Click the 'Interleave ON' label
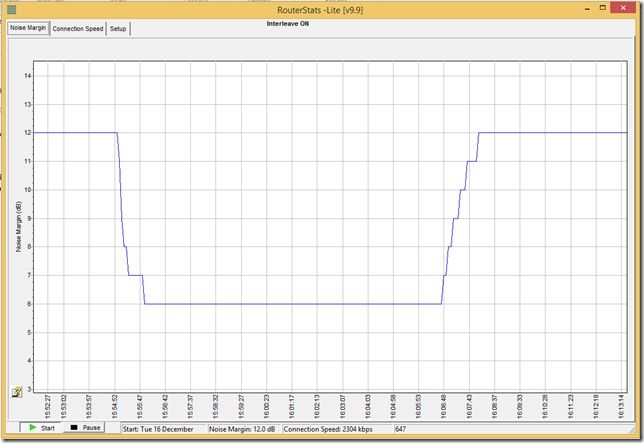This screenshot has height=443, width=644. click(288, 24)
